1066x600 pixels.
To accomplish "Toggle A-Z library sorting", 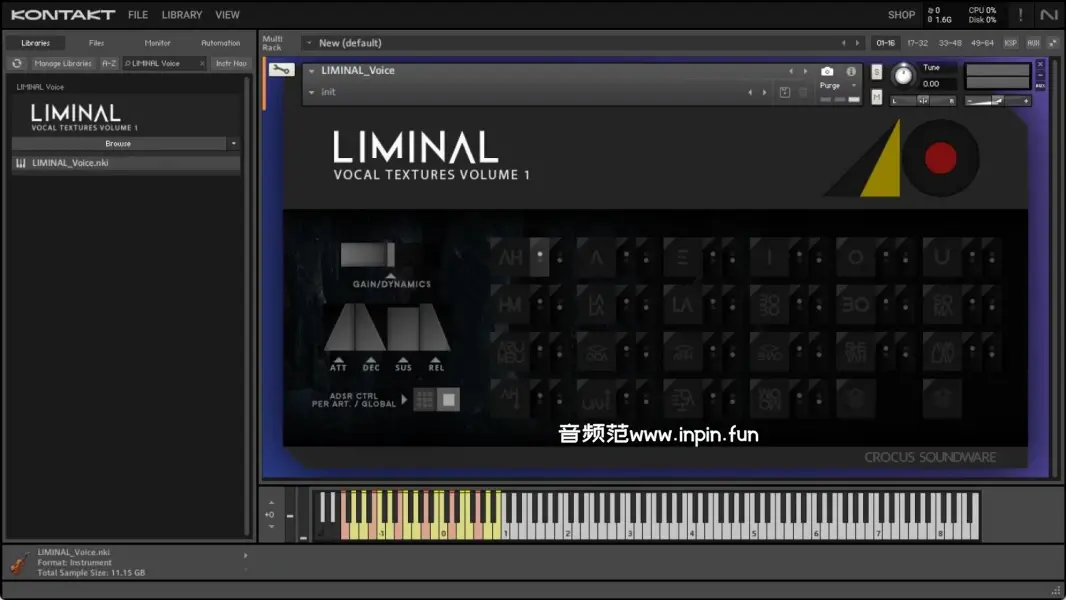I will click(x=109, y=63).
